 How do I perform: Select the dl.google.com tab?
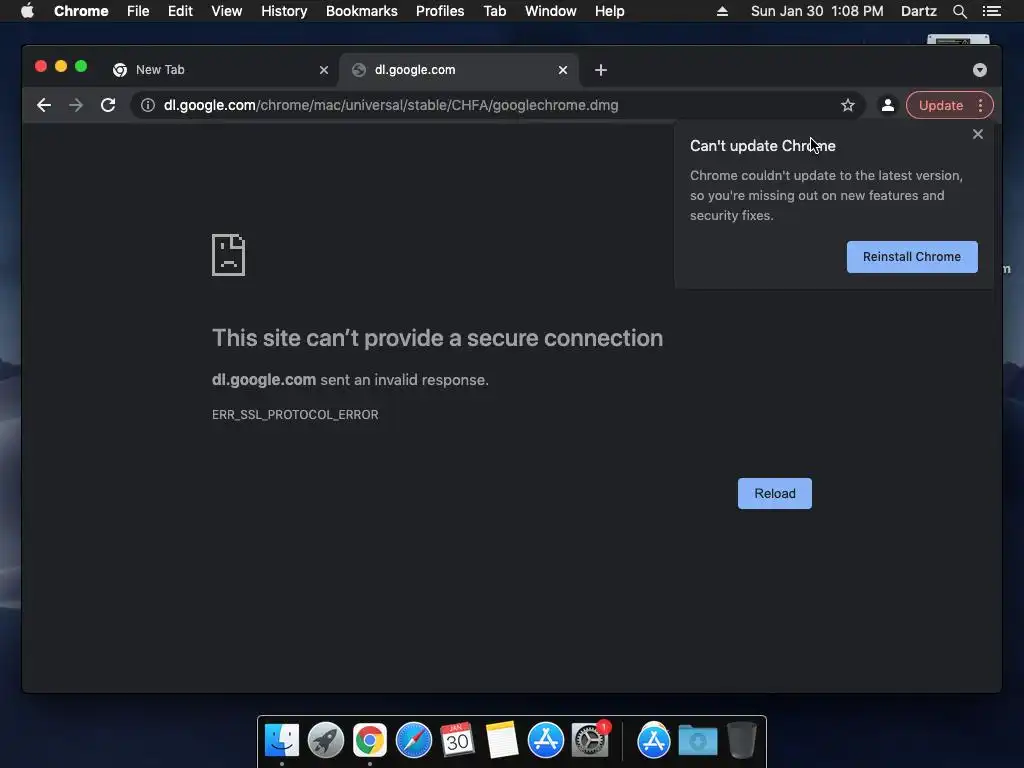[x=457, y=70]
